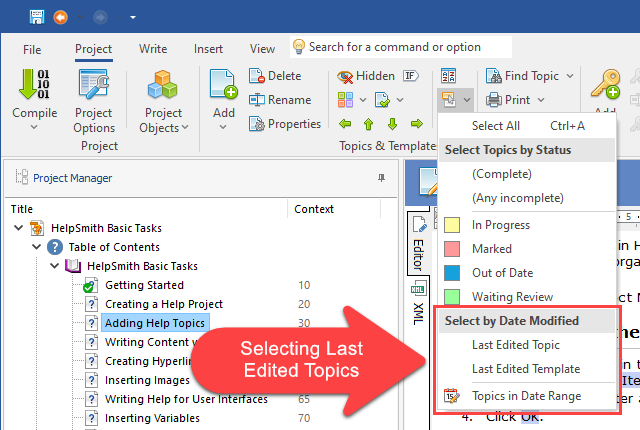The image size is (640, 430).
Task: Open the Quick Access Toolbar customize arrow
Action: tap(133, 18)
